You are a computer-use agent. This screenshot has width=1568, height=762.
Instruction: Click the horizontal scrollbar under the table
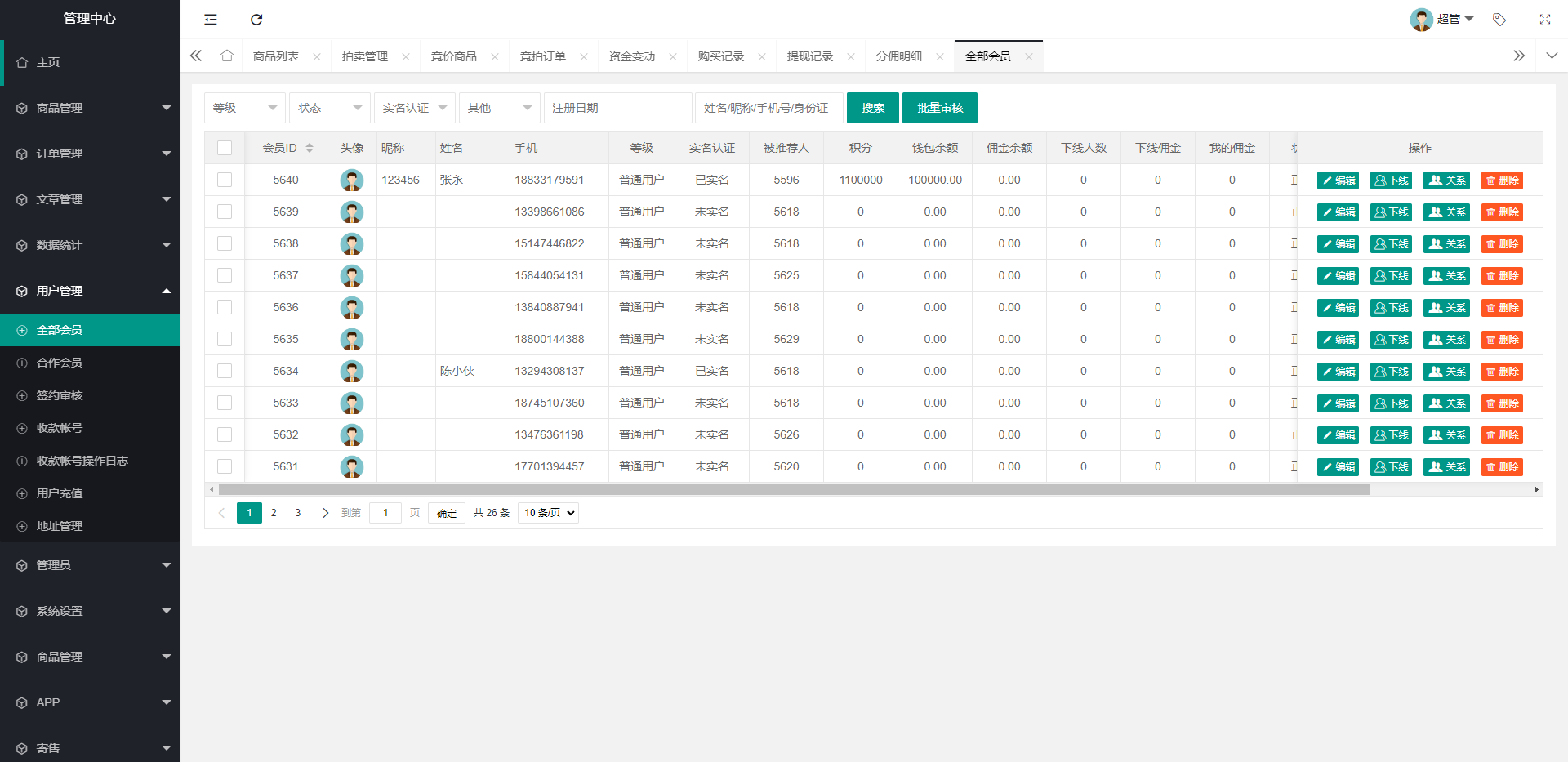793,490
